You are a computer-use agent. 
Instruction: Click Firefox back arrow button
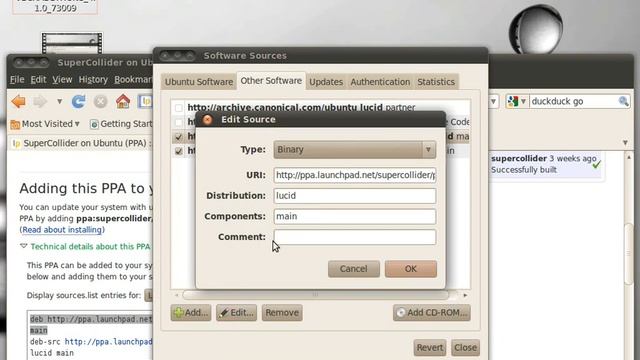19,101
